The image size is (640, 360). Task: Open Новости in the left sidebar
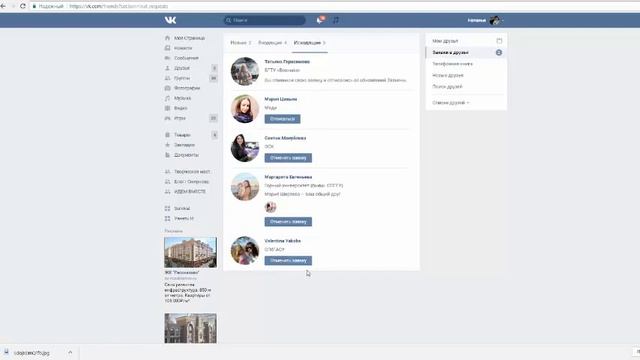[183, 48]
